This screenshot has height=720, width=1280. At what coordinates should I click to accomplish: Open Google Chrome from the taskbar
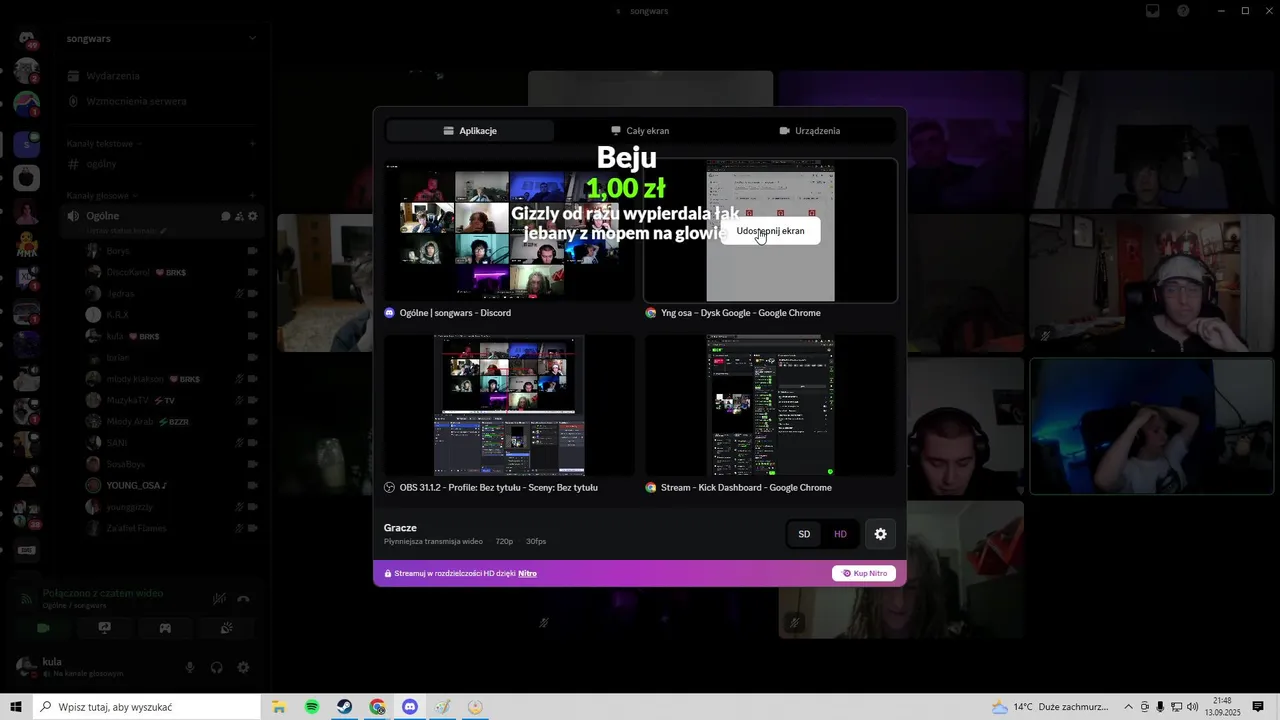click(377, 707)
